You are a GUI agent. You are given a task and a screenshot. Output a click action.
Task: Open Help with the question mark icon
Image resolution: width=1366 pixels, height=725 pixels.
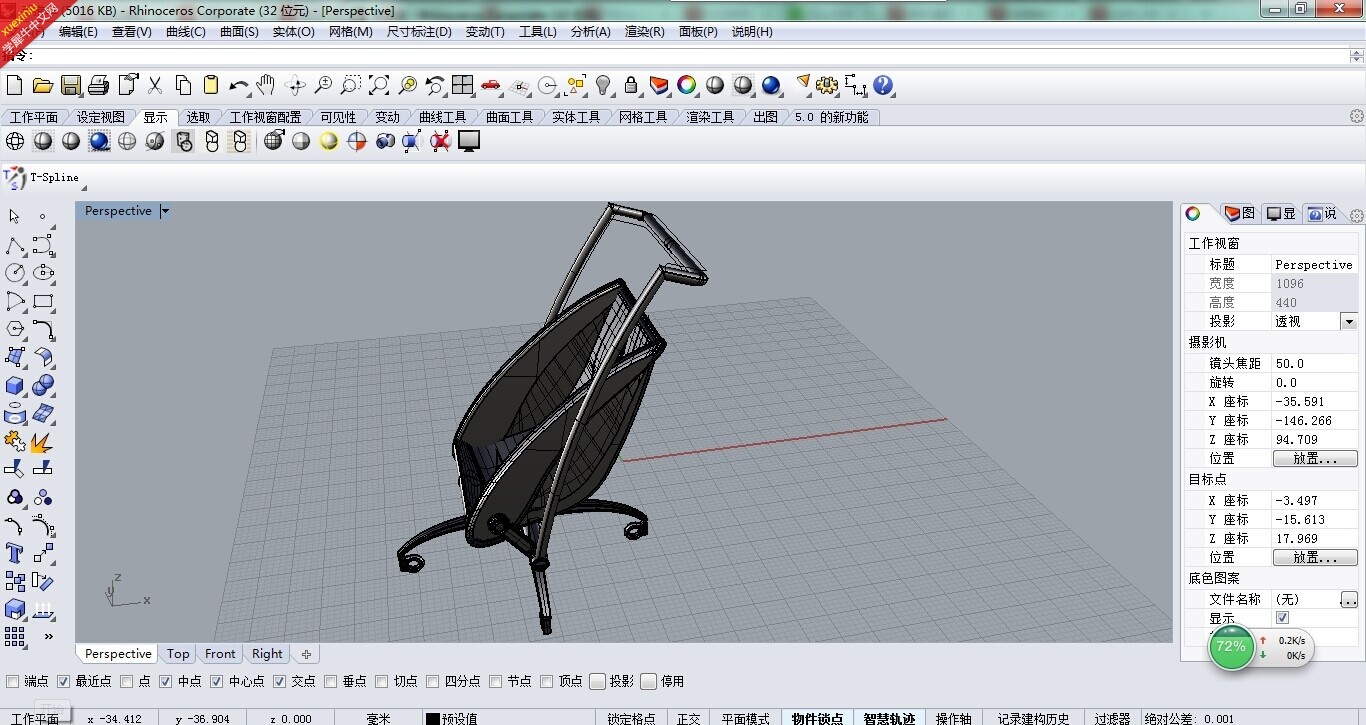pos(883,85)
